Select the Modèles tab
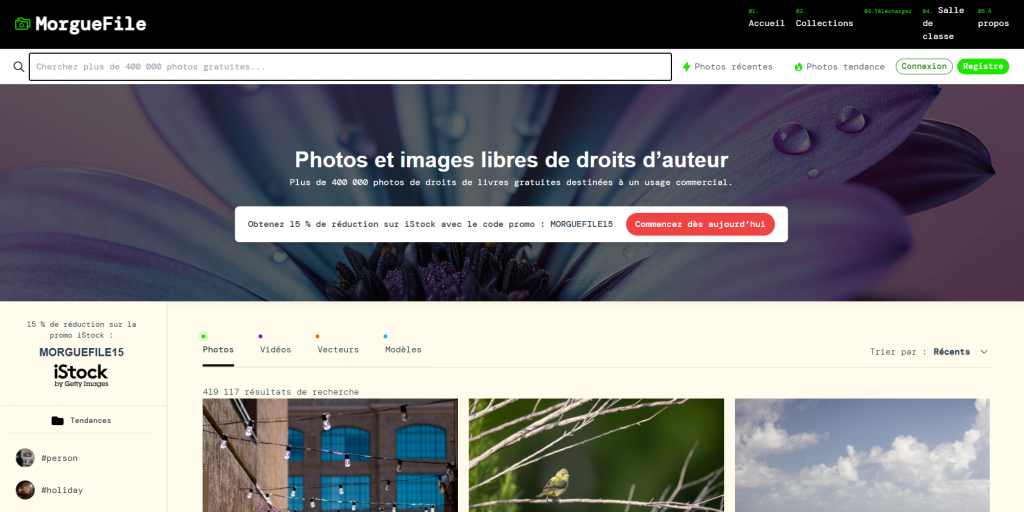 403,349
